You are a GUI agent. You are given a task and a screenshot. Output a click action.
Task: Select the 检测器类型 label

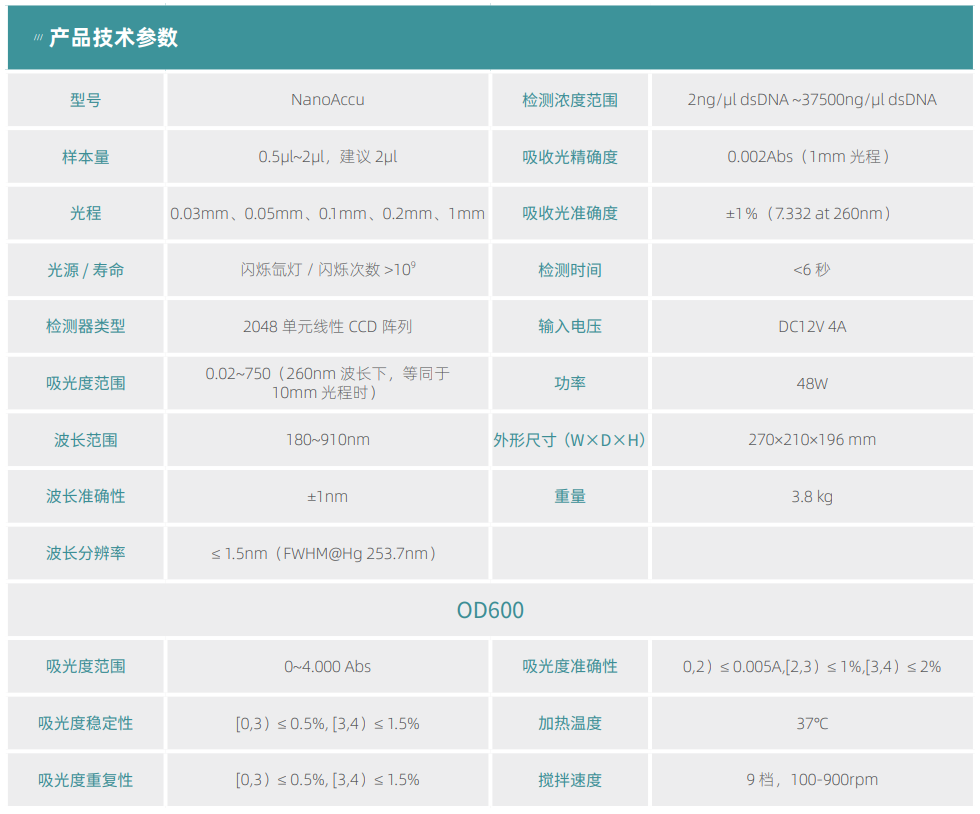coord(86,326)
